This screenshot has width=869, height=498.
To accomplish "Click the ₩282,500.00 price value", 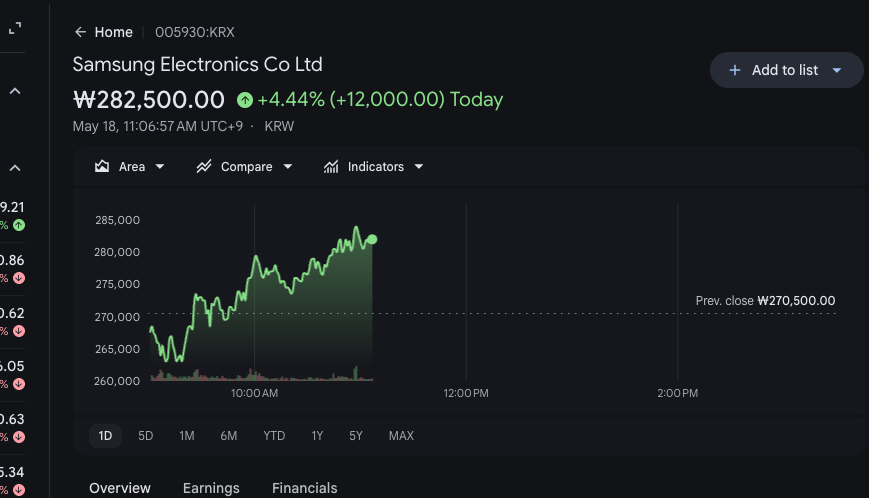I will click(x=149, y=100).
